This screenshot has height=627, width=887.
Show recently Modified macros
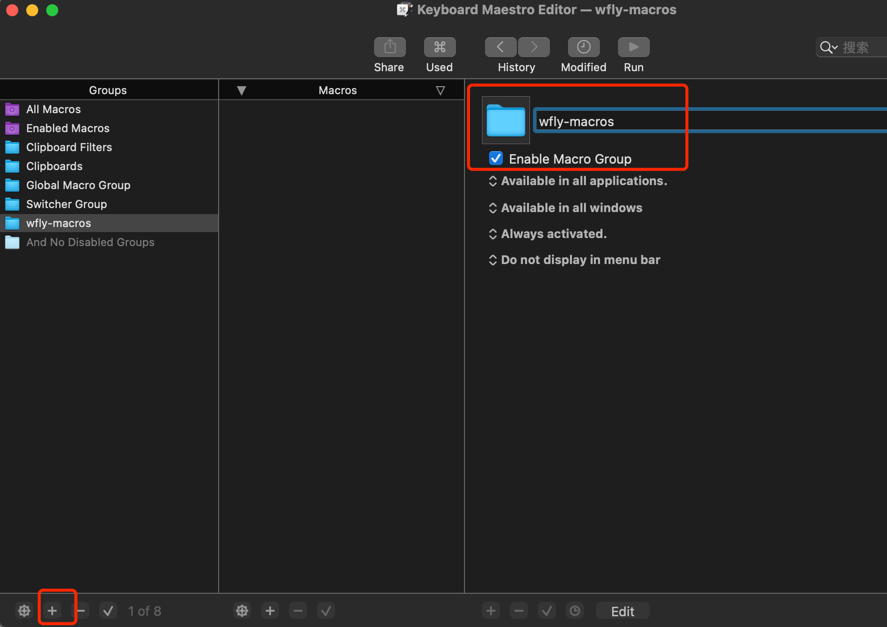[x=583, y=47]
